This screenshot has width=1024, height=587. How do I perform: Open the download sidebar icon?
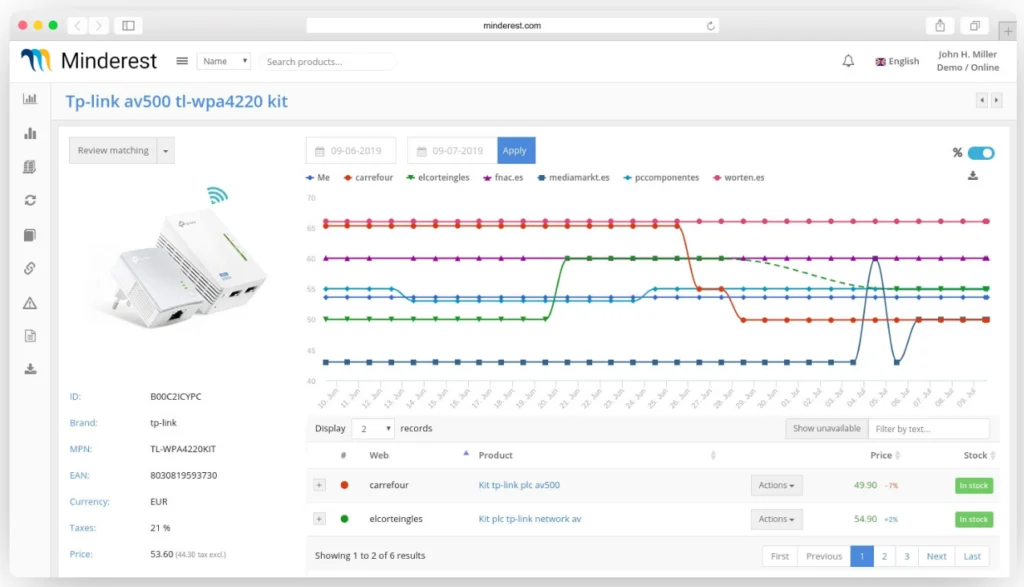click(x=30, y=370)
